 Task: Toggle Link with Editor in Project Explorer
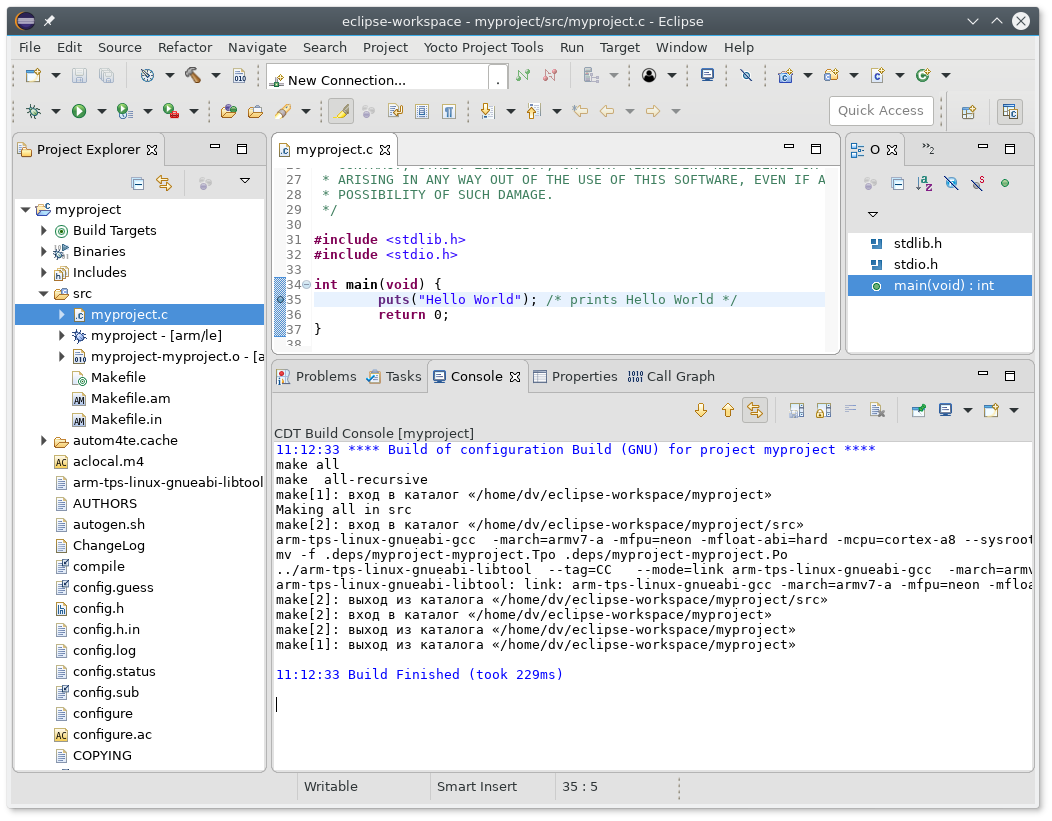tap(164, 183)
